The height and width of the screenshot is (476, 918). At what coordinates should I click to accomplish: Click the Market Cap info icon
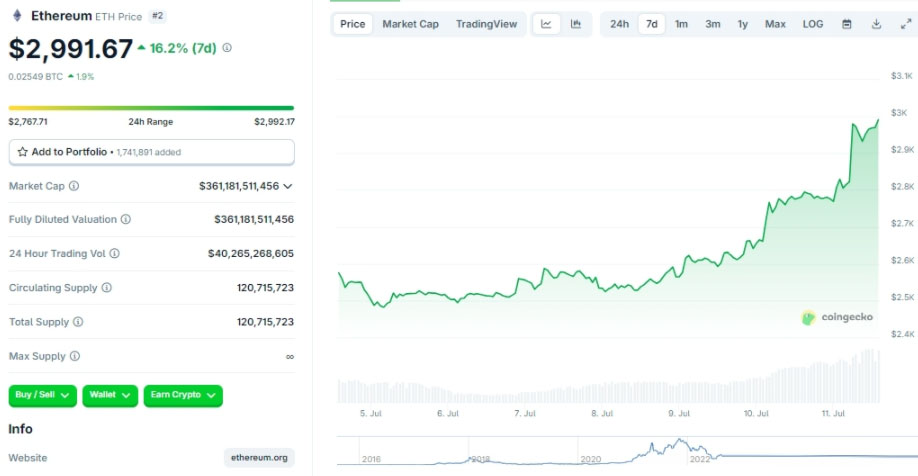click(74, 186)
